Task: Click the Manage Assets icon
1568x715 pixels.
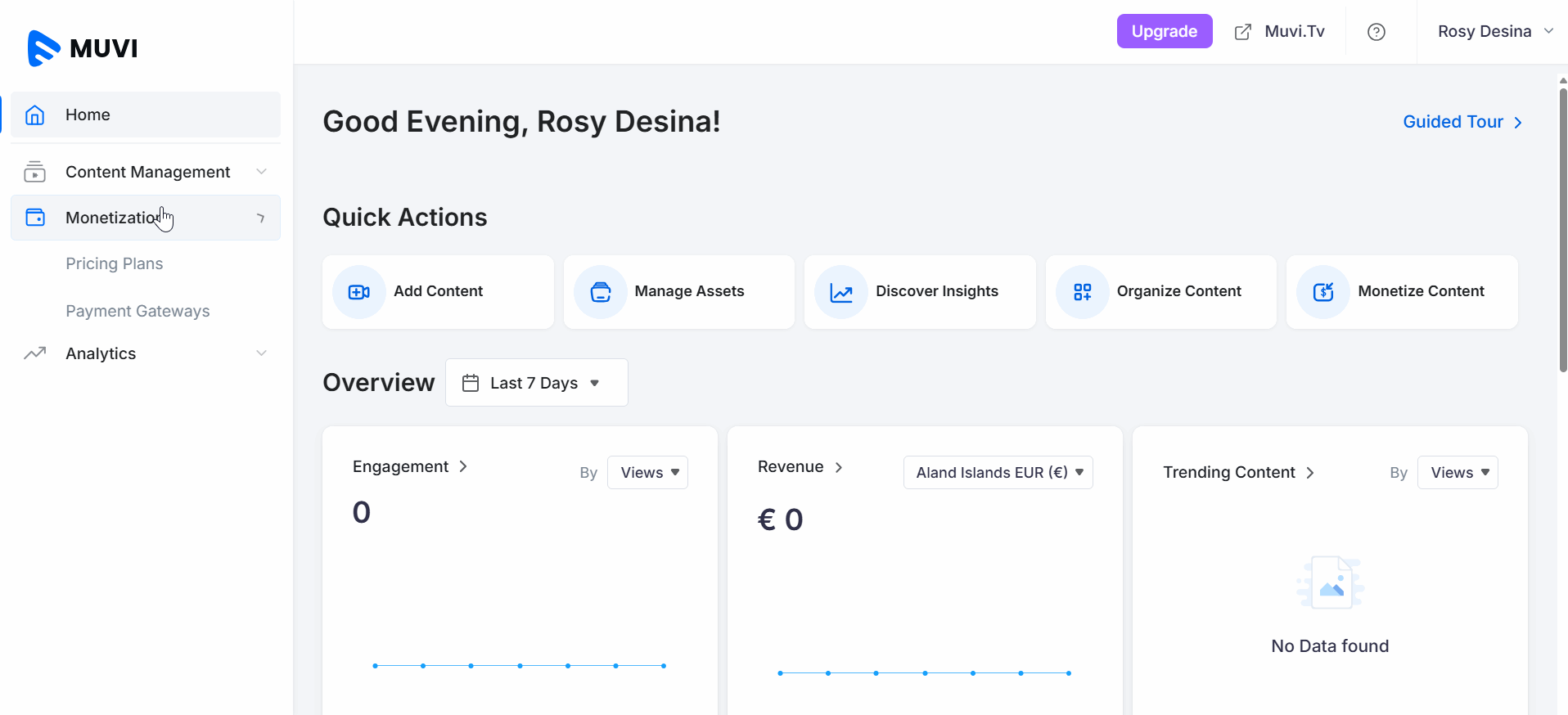Action: pyautogui.click(x=600, y=292)
